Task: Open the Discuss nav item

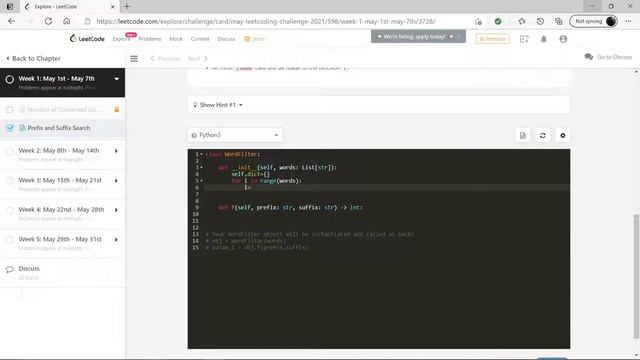Action: coord(227,39)
